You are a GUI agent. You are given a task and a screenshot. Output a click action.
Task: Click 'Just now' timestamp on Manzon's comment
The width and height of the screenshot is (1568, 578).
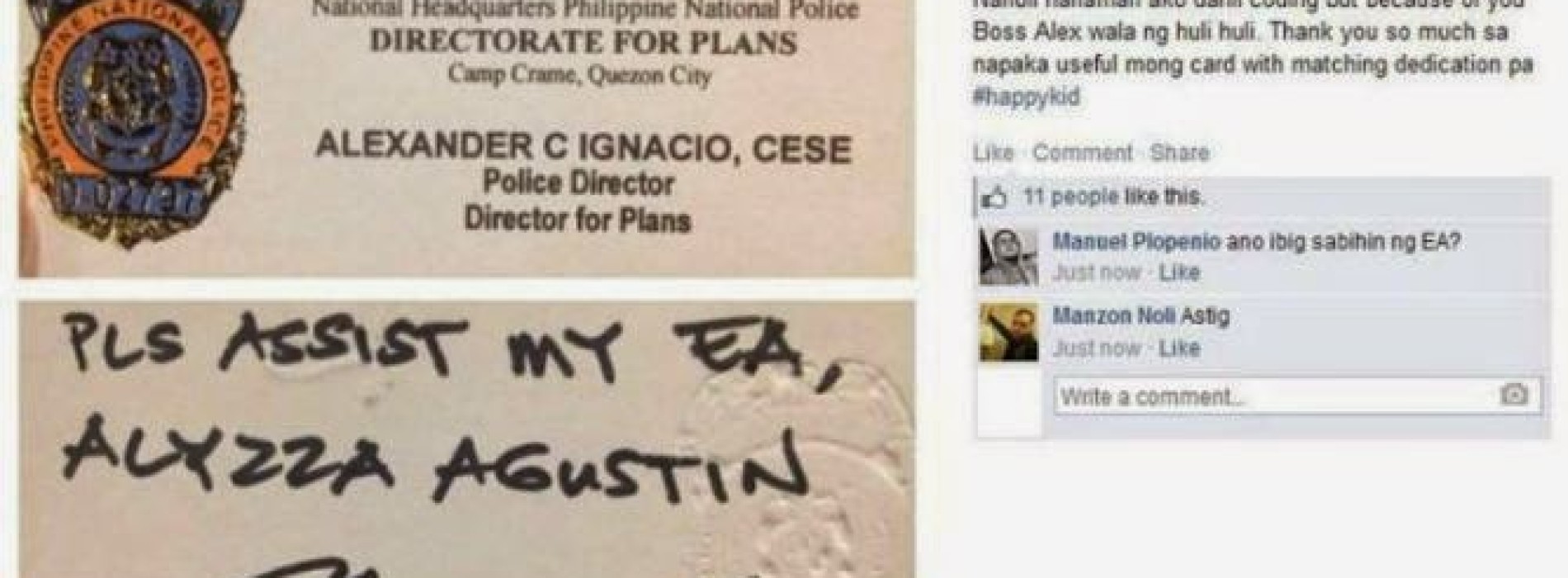[x=1097, y=348]
